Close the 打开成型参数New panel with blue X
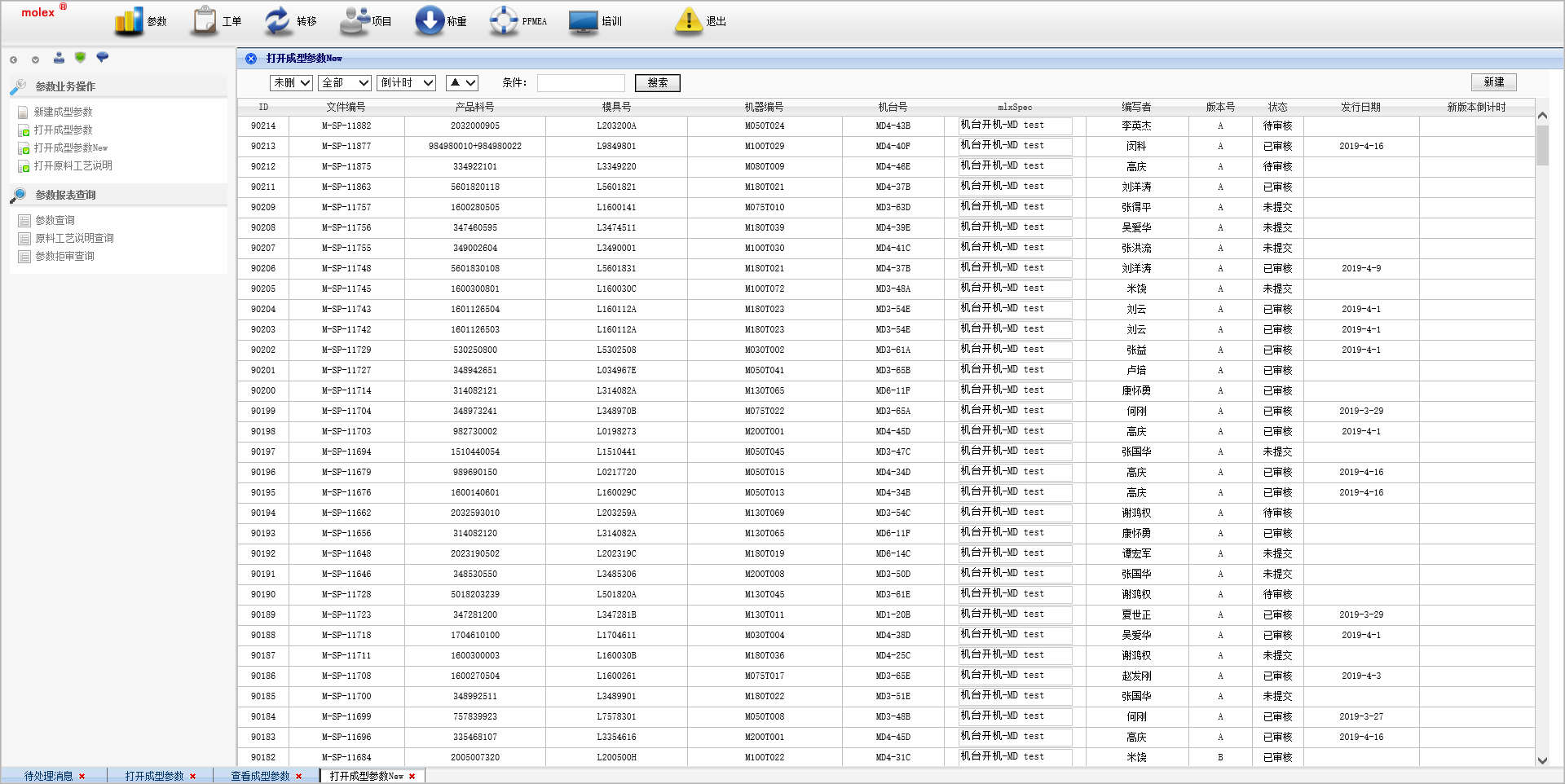The width and height of the screenshot is (1565, 784). click(251, 59)
